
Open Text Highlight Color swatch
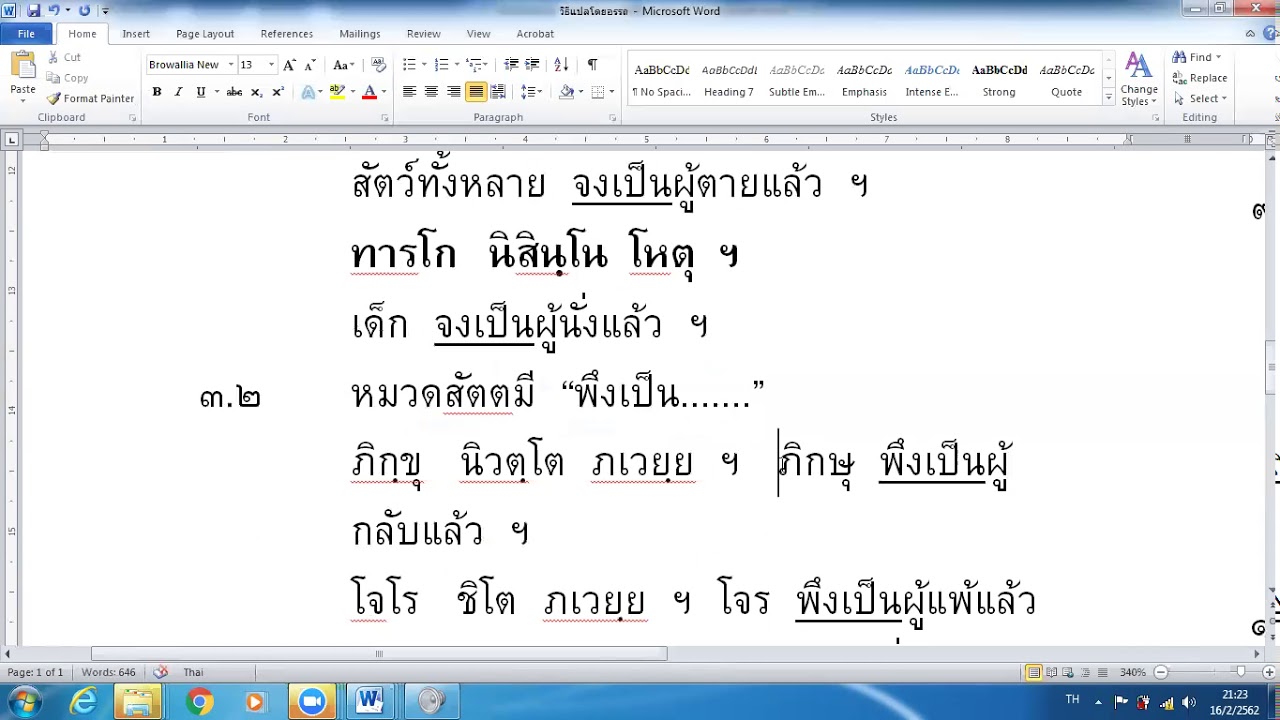[x=338, y=92]
